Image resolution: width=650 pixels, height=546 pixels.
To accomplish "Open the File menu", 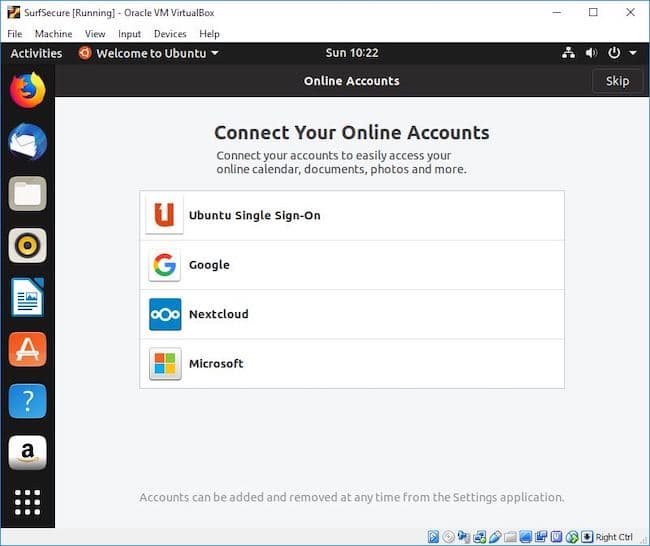I will point(15,34).
